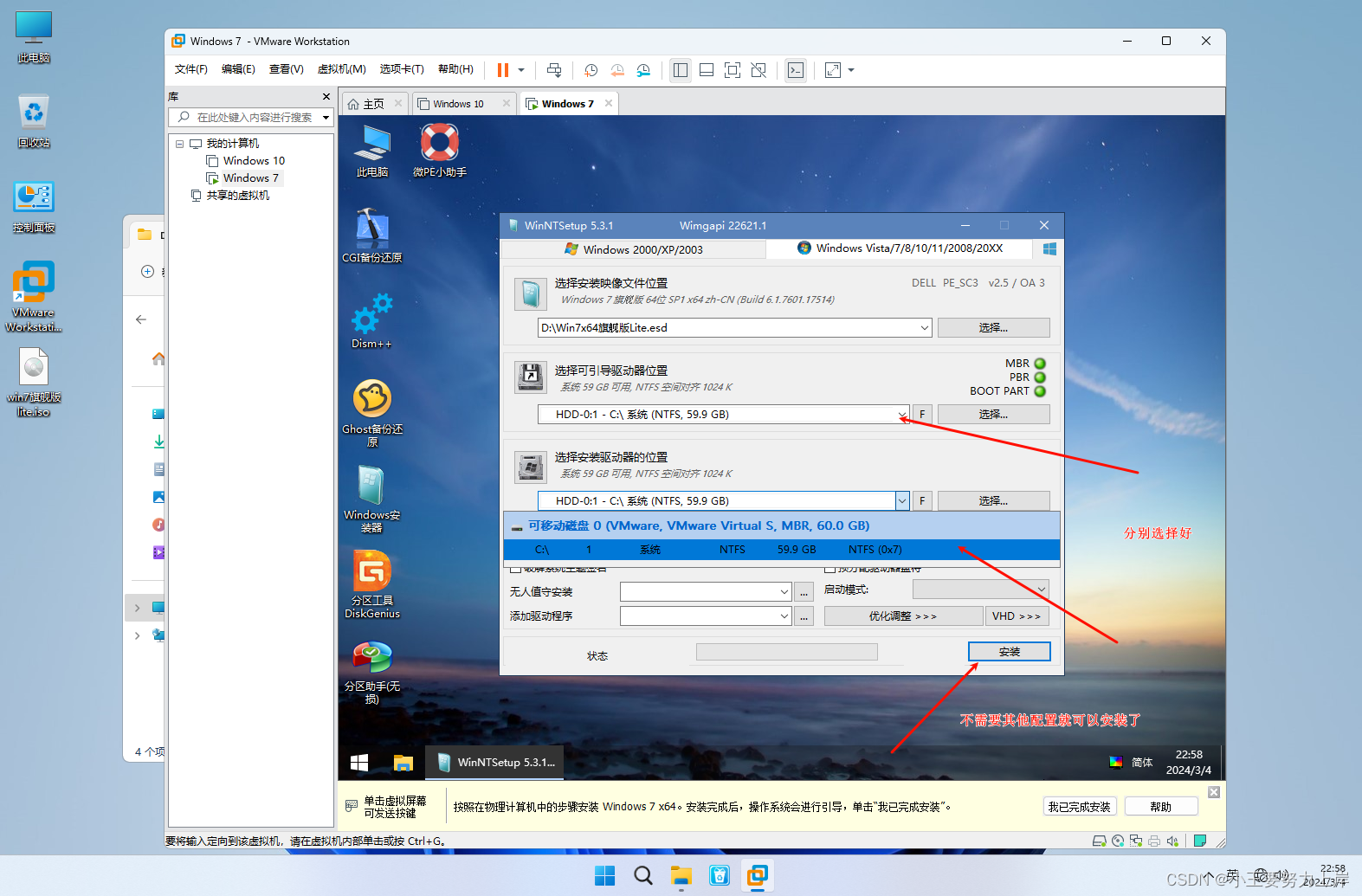Open 优化调整 >>> options
Viewport: 1362px width, 896px height.
coord(903,616)
